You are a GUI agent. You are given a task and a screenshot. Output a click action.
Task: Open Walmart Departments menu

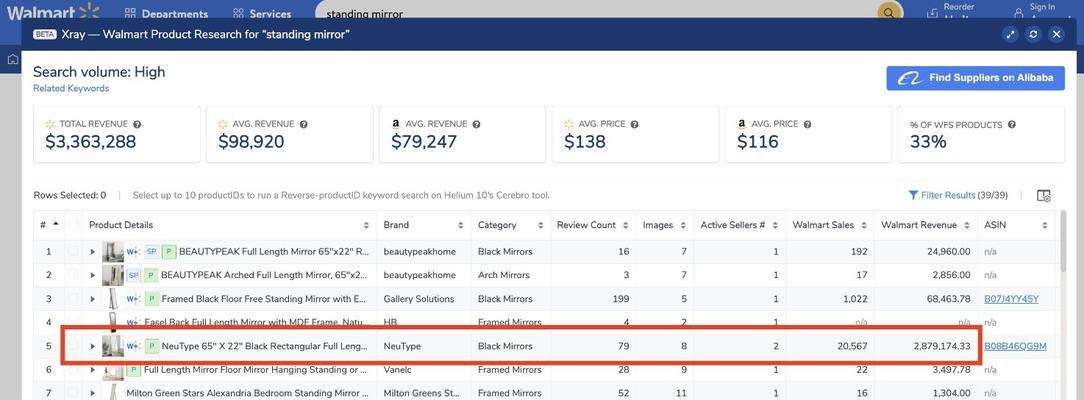167,13
